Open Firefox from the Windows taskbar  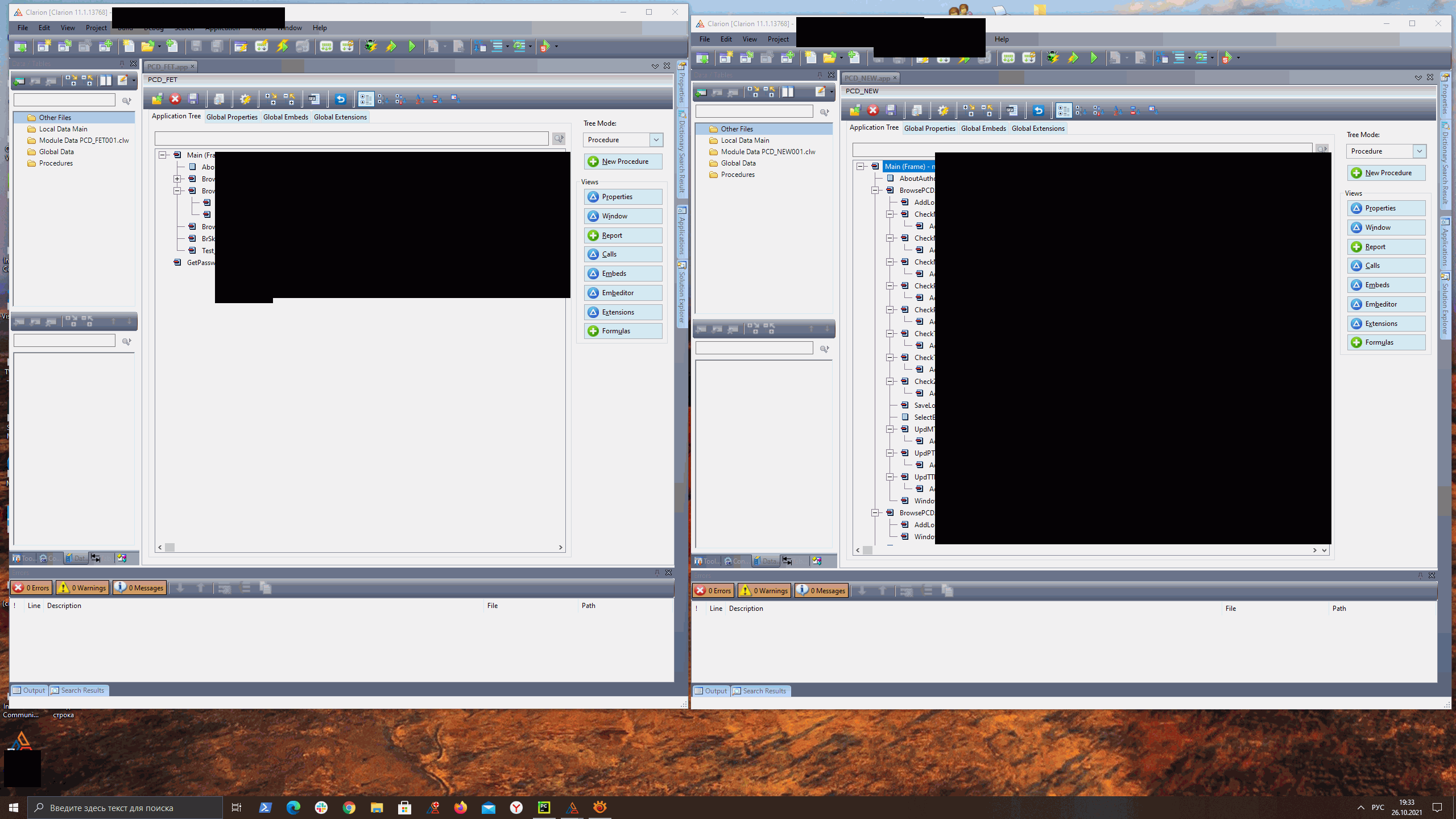pyautogui.click(x=460, y=808)
